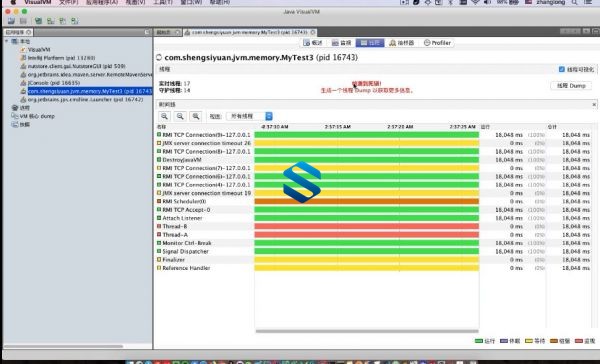This screenshot has width=600, height=364.
Task: Select the Thread-A row in thread list
Action: pos(205,235)
